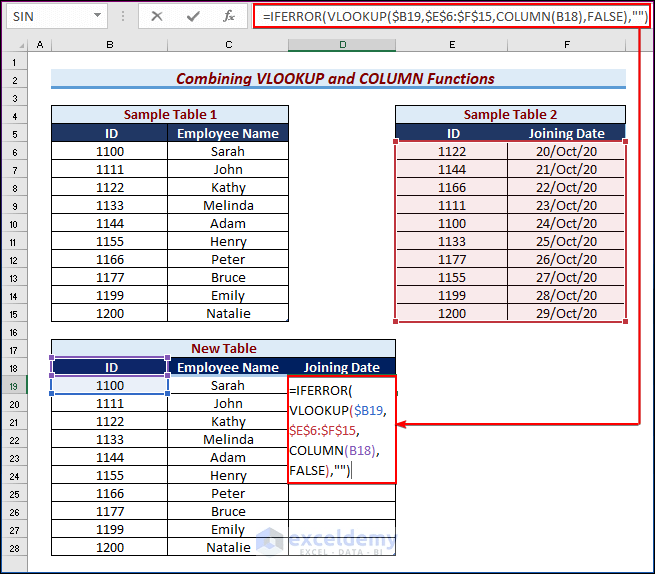Viewport: 655px width, 574px height.
Task: Select ID 1200 in New Table
Action: coord(110,547)
